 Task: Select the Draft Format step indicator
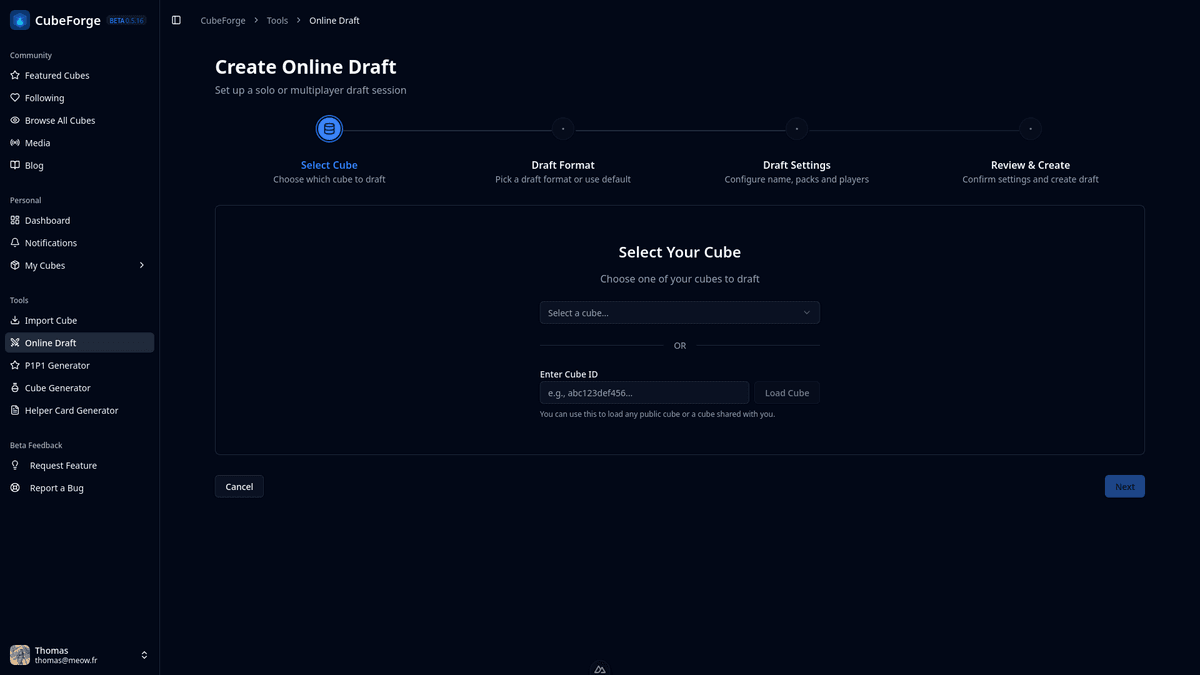tap(562, 128)
